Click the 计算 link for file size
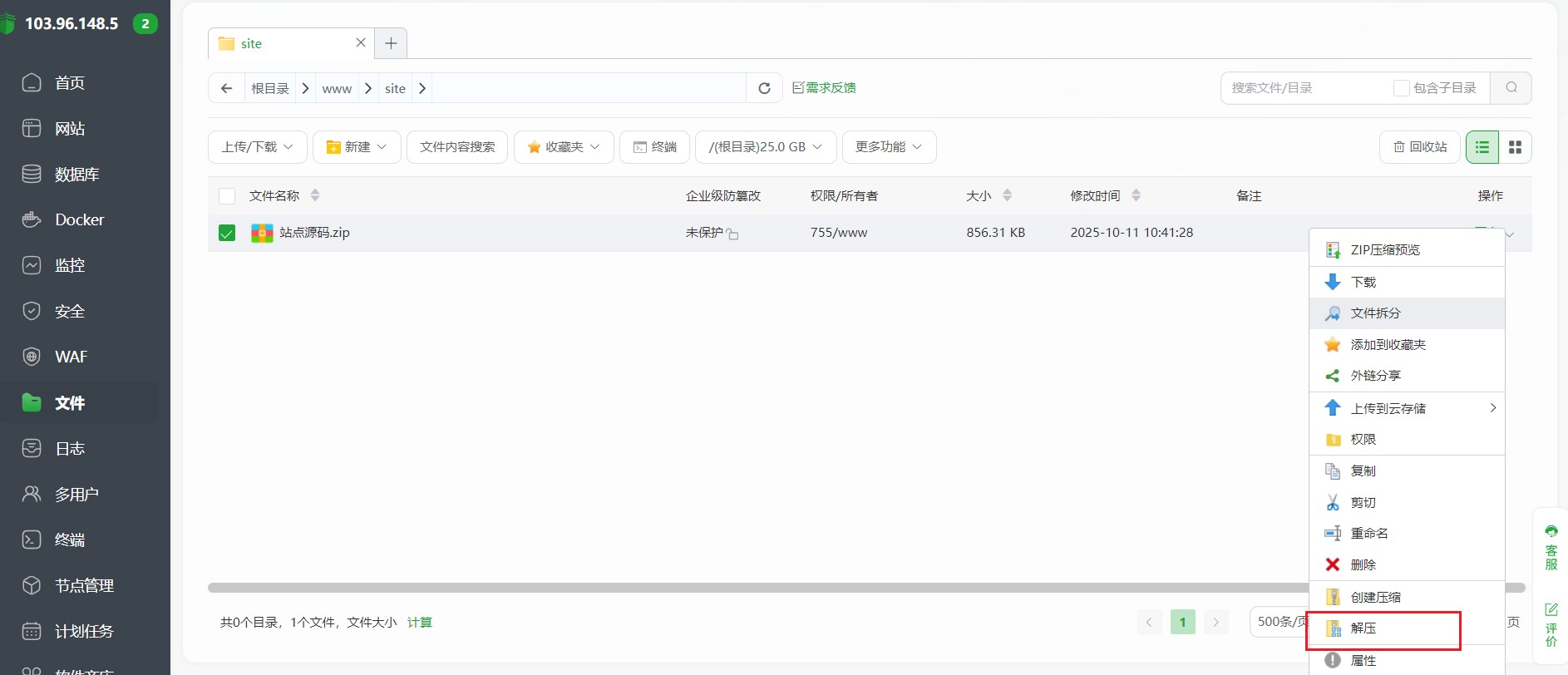This screenshot has height=675, width=1568. tap(420, 623)
